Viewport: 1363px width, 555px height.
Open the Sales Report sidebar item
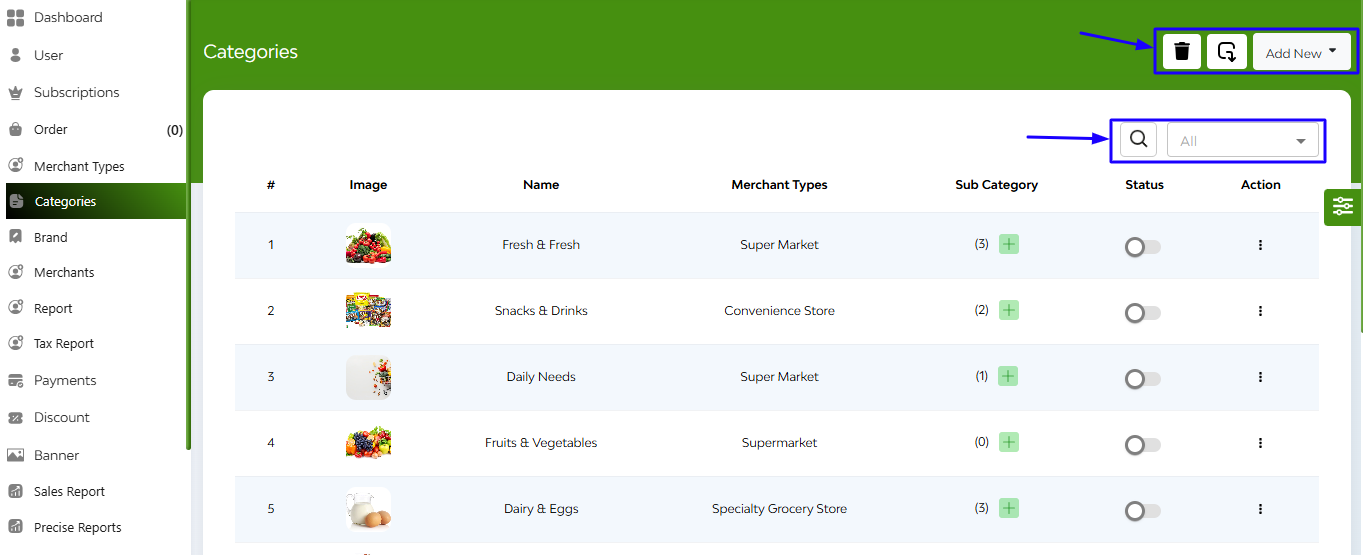click(69, 491)
